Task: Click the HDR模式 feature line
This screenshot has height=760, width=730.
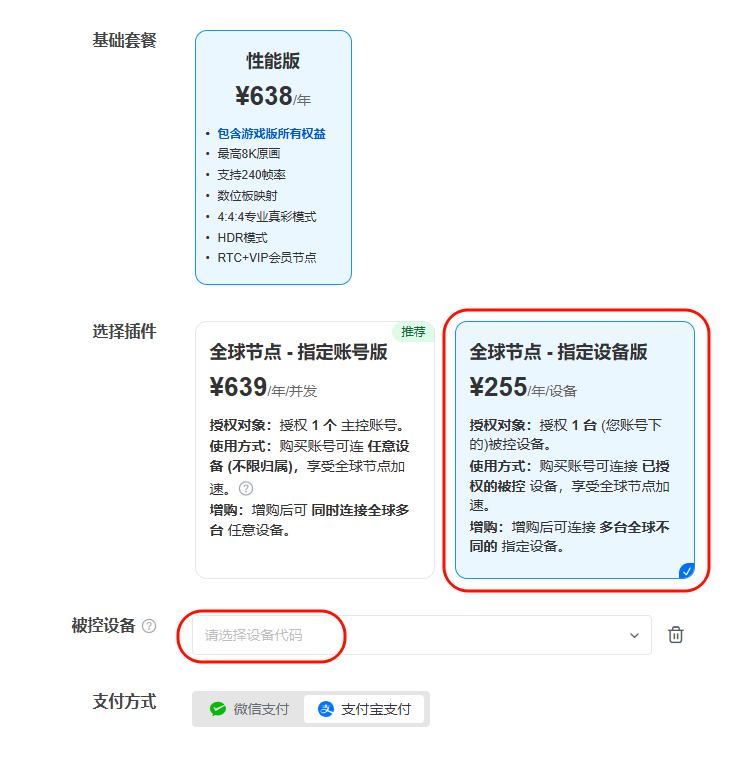Action: 242,238
